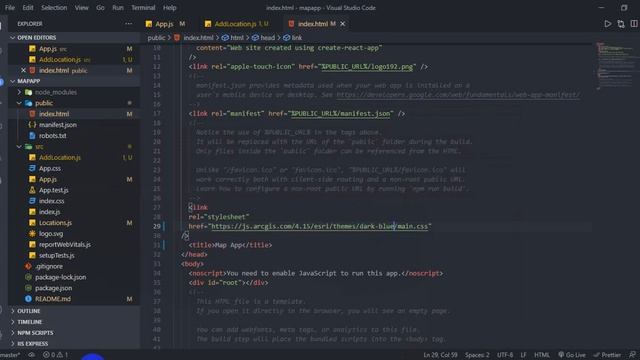Screen dimensions: 640x360
Task: Open logo.svg file
Action: (x=51, y=233)
